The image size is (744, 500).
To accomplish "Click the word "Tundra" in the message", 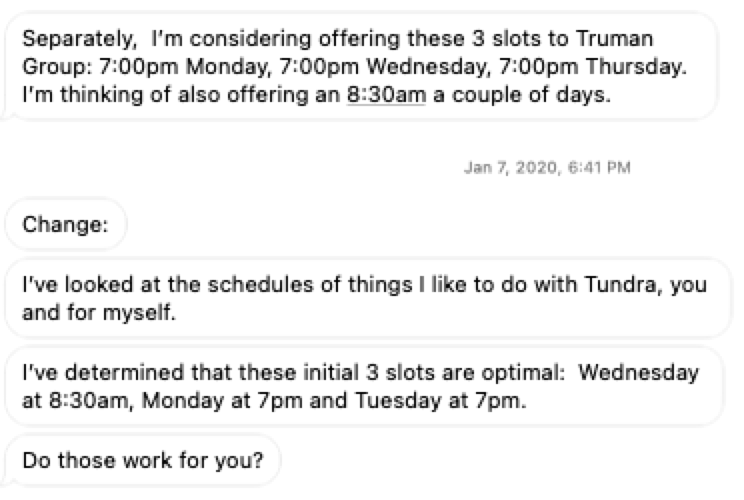I will pyautogui.click(x=599, y=285).
